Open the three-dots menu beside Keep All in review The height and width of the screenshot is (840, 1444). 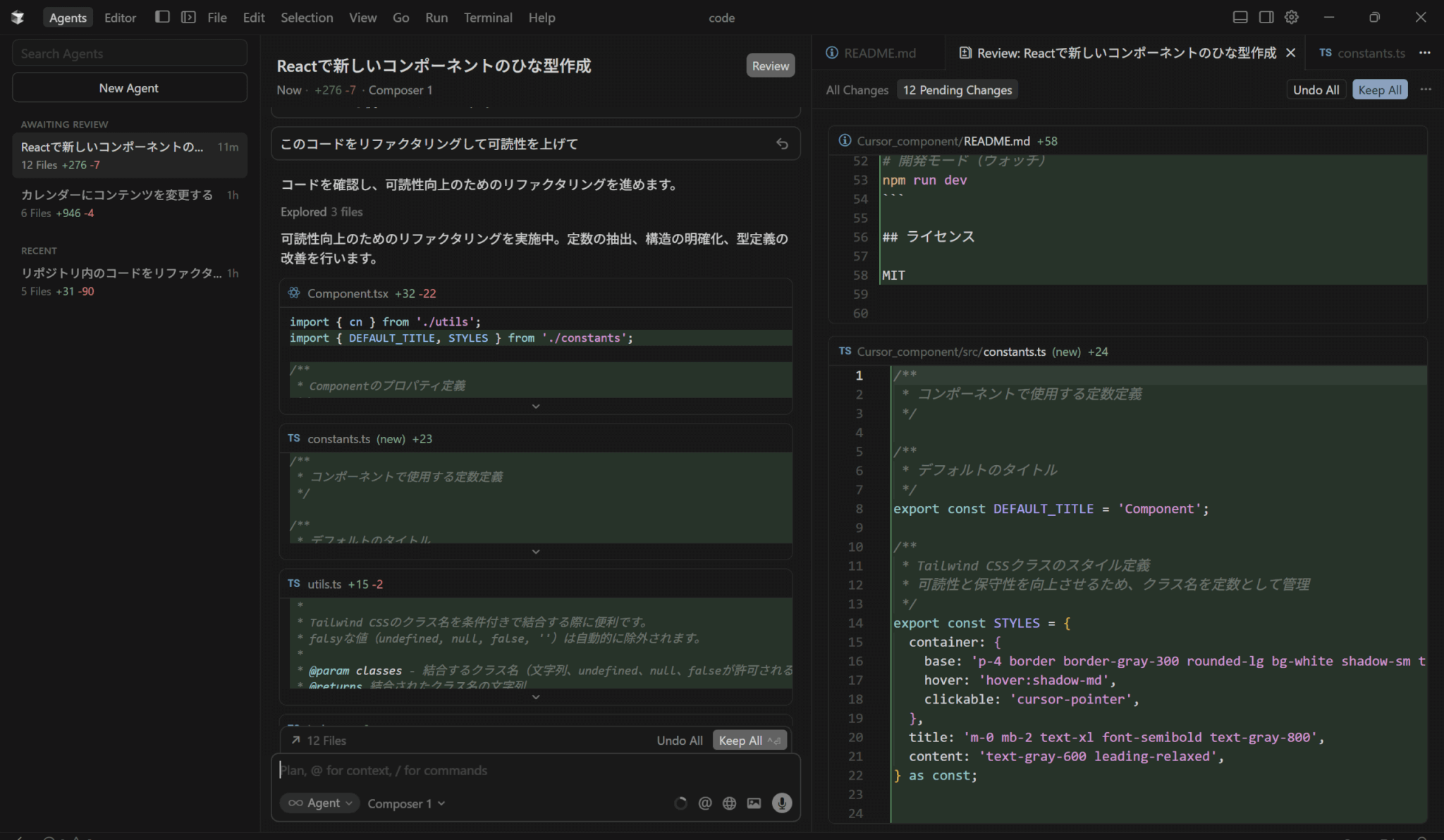(x=1426, y=89)
